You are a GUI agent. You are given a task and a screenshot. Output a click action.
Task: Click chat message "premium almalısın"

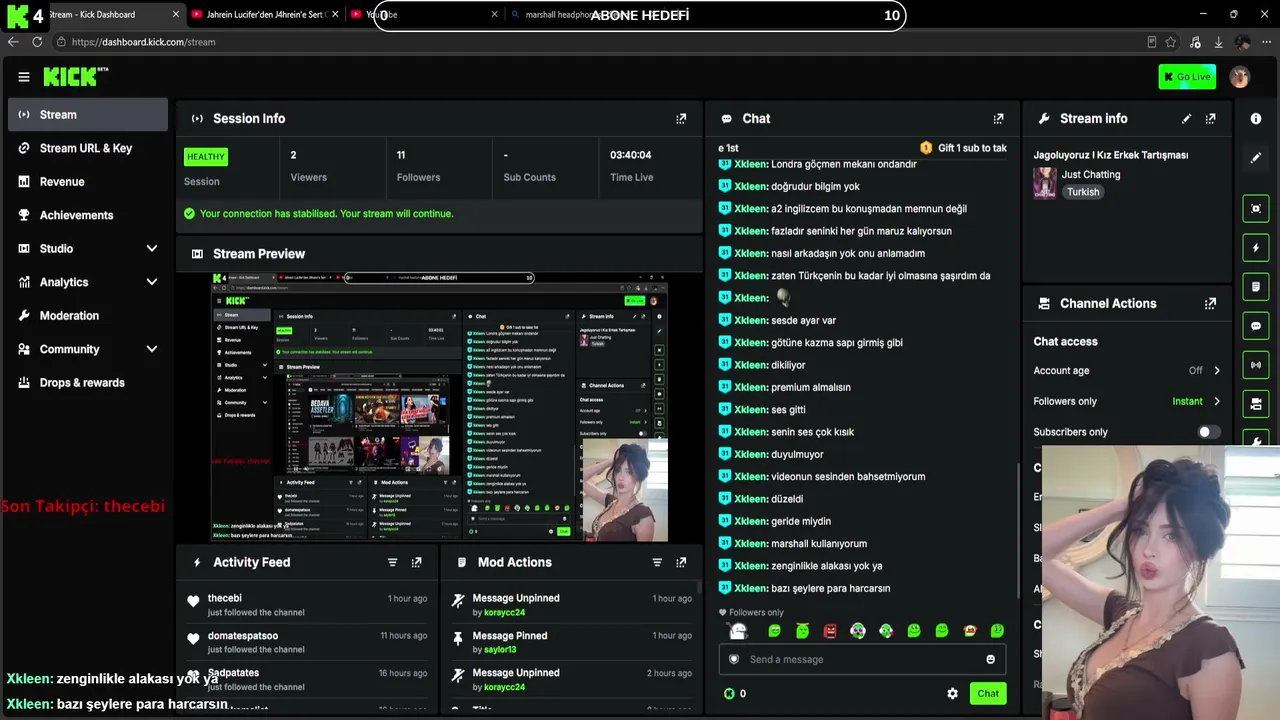(811, 387)
